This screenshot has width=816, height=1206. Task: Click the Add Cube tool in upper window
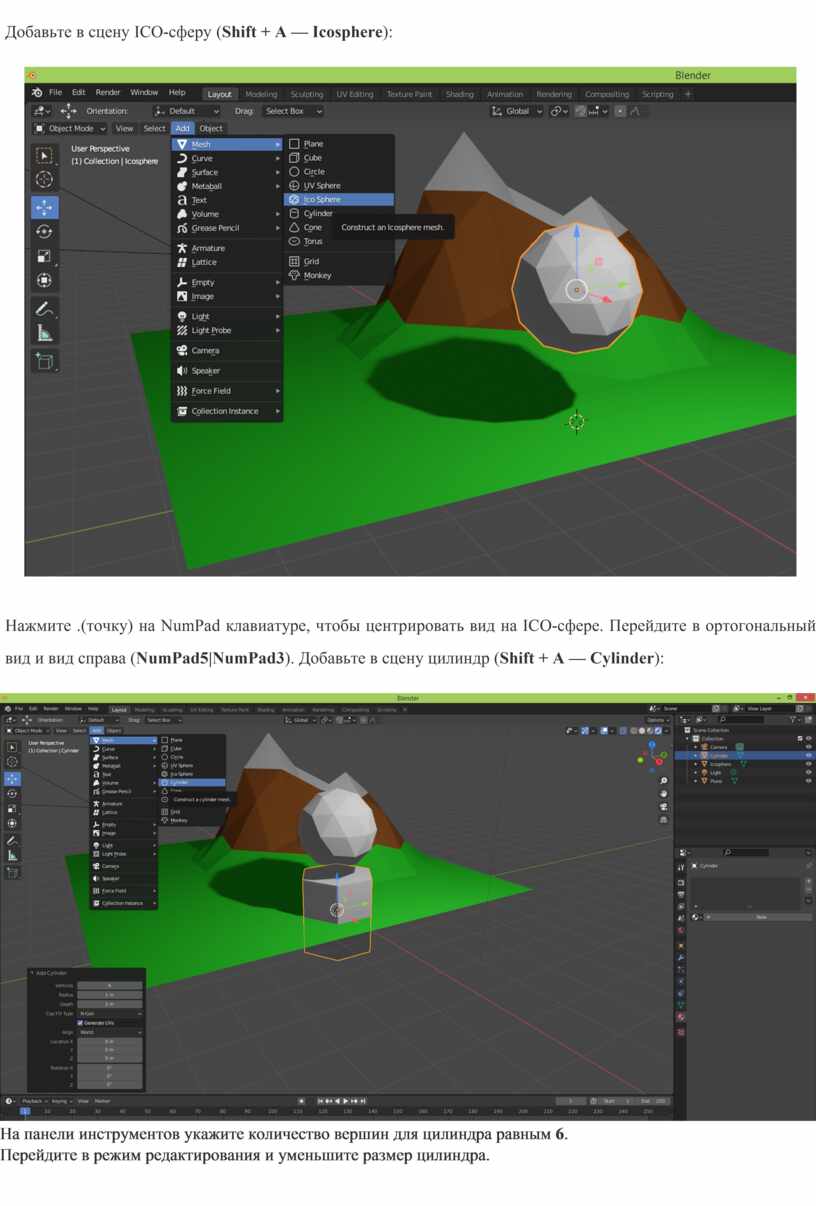44,361
